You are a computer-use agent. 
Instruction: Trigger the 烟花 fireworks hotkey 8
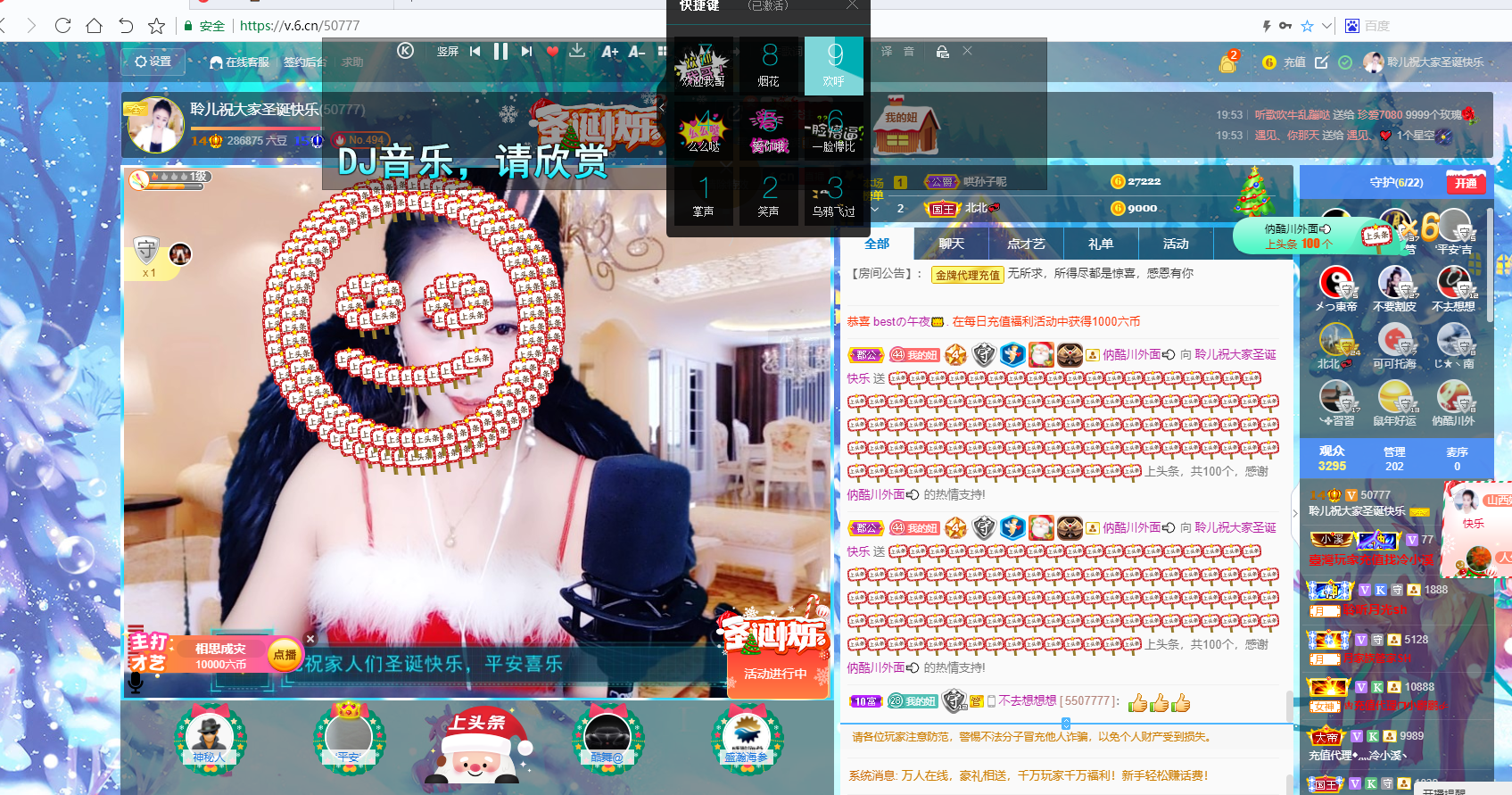point(768,65)
